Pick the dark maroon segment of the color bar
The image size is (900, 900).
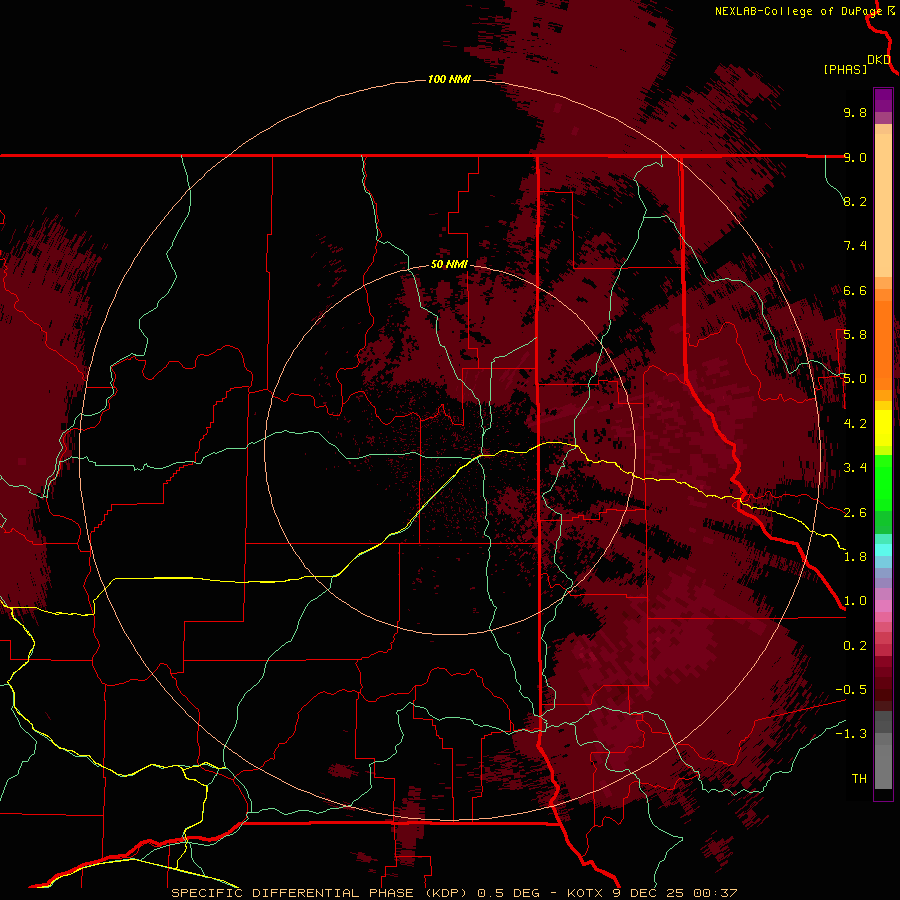[x=883, y=683]
